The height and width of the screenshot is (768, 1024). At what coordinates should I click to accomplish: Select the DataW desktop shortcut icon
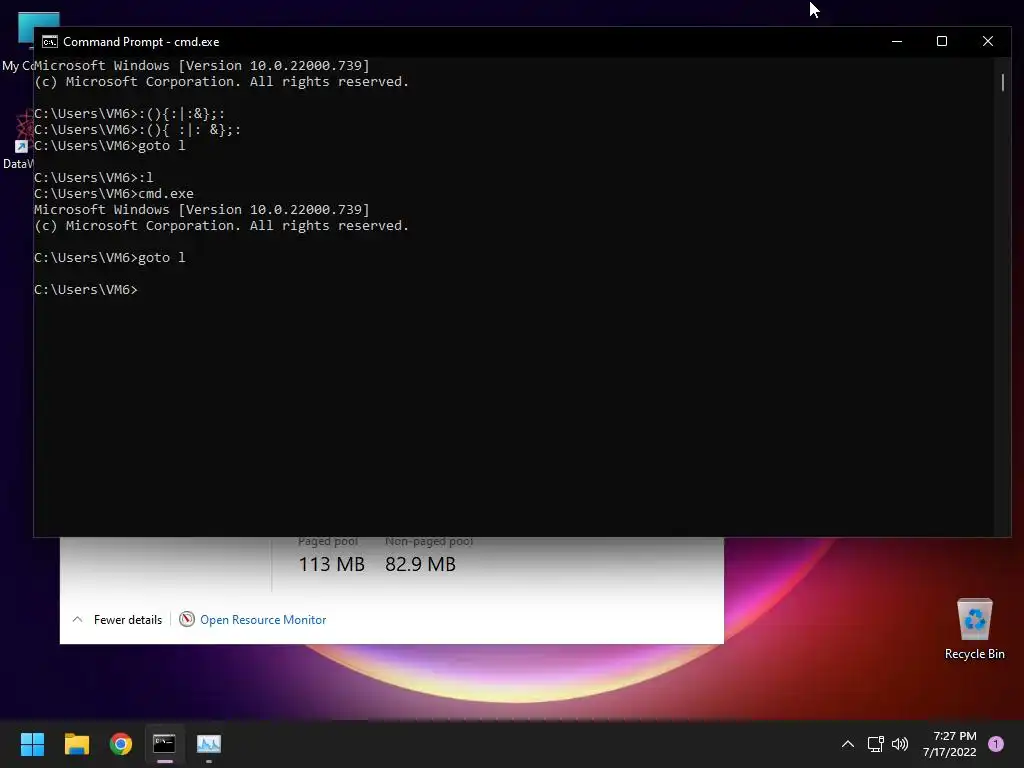pos(18,140)
